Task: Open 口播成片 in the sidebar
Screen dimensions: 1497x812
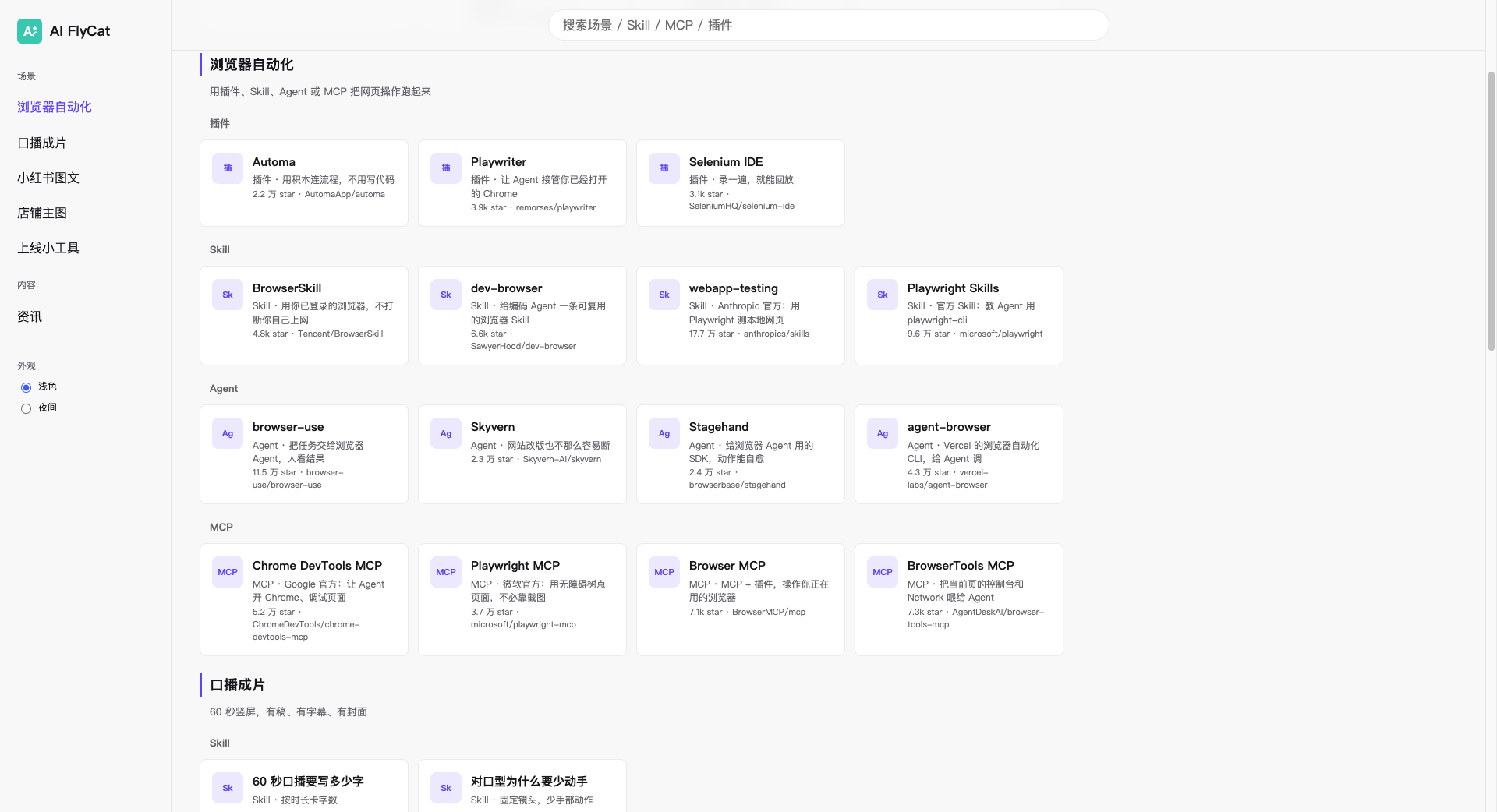Action: [x=42, y=143]
